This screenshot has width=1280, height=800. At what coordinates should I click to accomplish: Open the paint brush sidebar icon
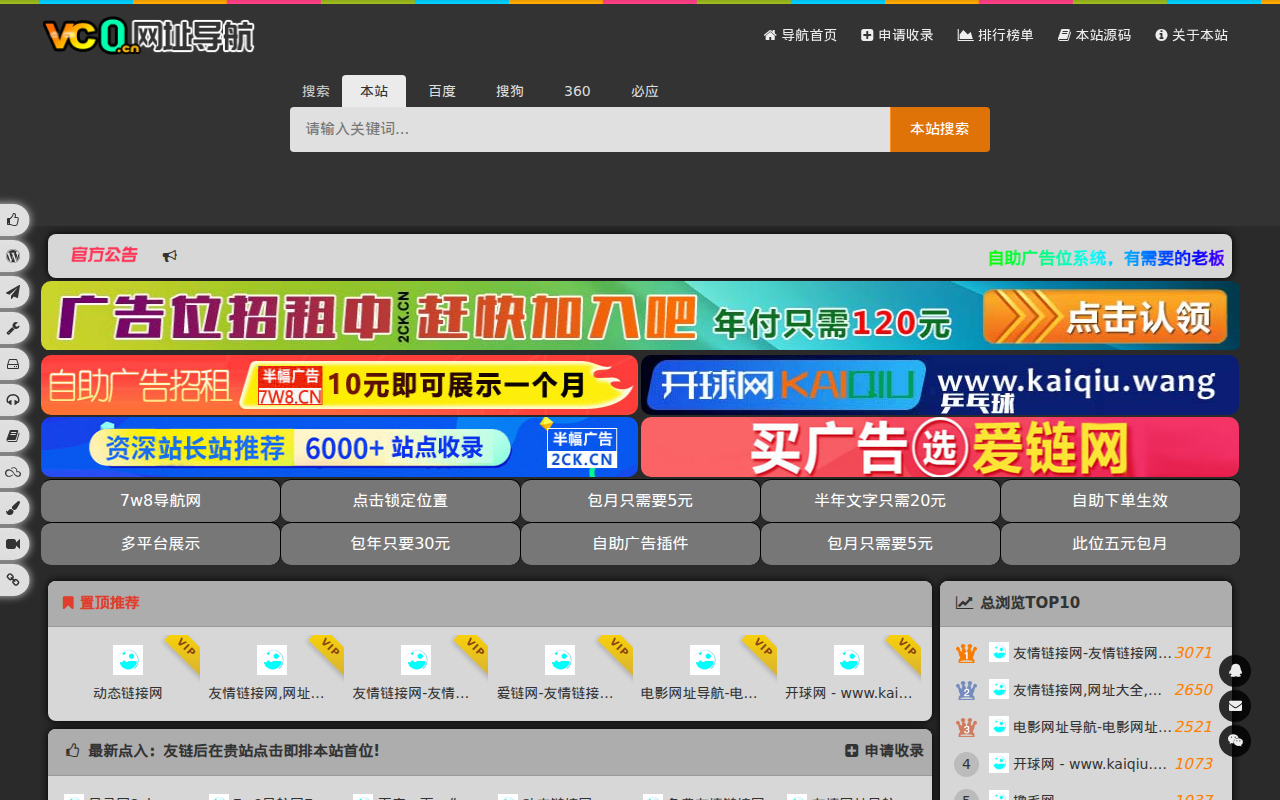[x=13, y=508]
